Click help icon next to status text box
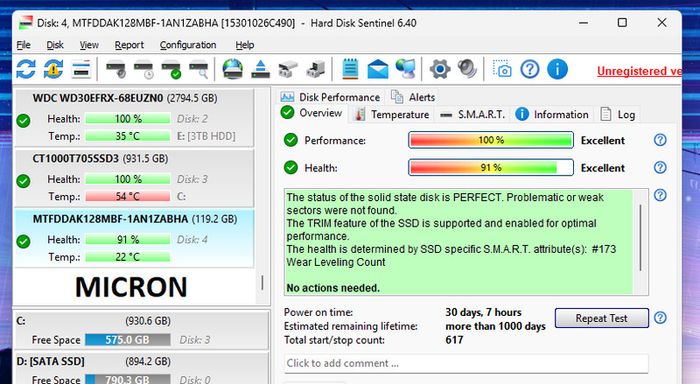The width and height of the screenshot is (700, 384). [x=660, y=195]
